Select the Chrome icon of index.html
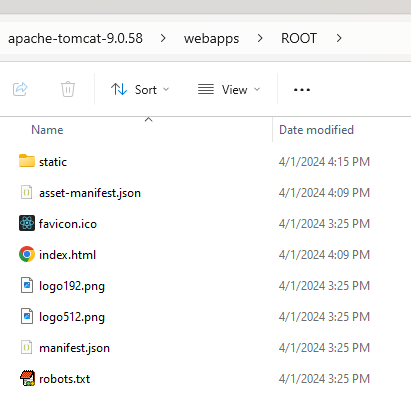The image size is (411, 412). pyautogui.click(x=27, y=254)
